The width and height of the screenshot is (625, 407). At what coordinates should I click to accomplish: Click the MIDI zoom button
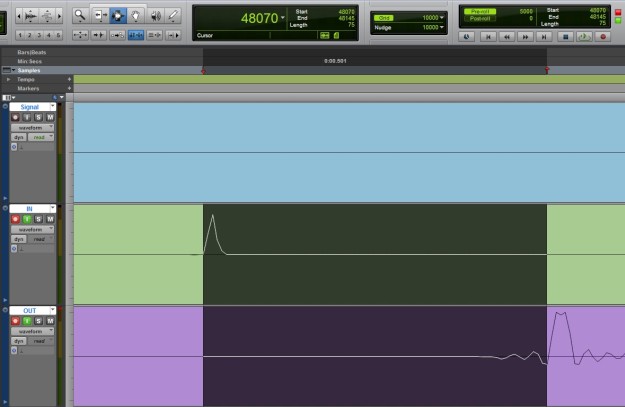click(x=47, y=16)
